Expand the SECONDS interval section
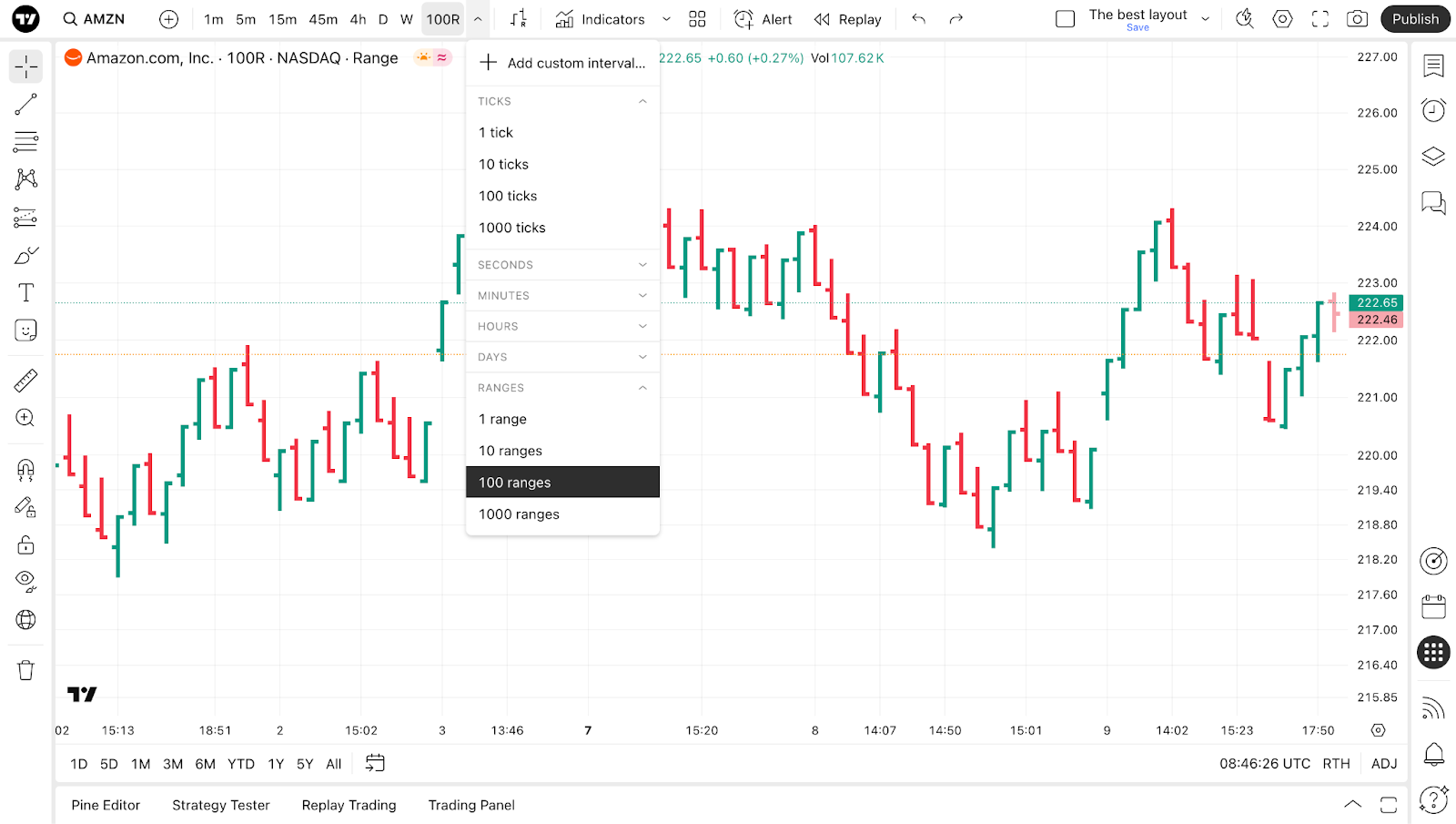 [562, 265]
